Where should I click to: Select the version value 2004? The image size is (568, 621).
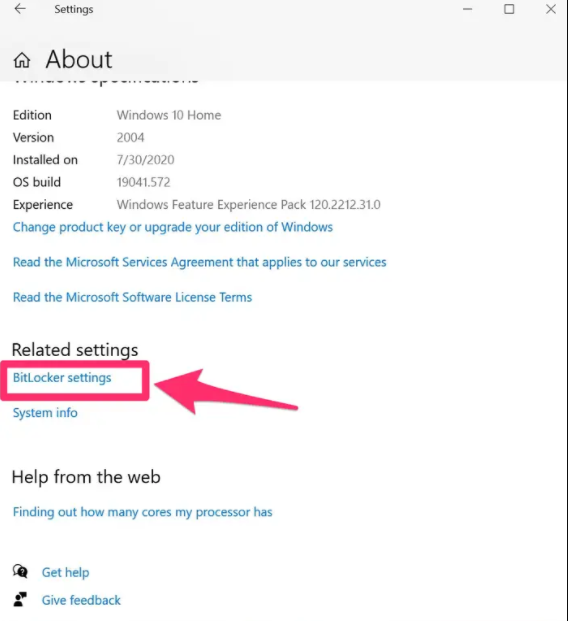point(130,137)
